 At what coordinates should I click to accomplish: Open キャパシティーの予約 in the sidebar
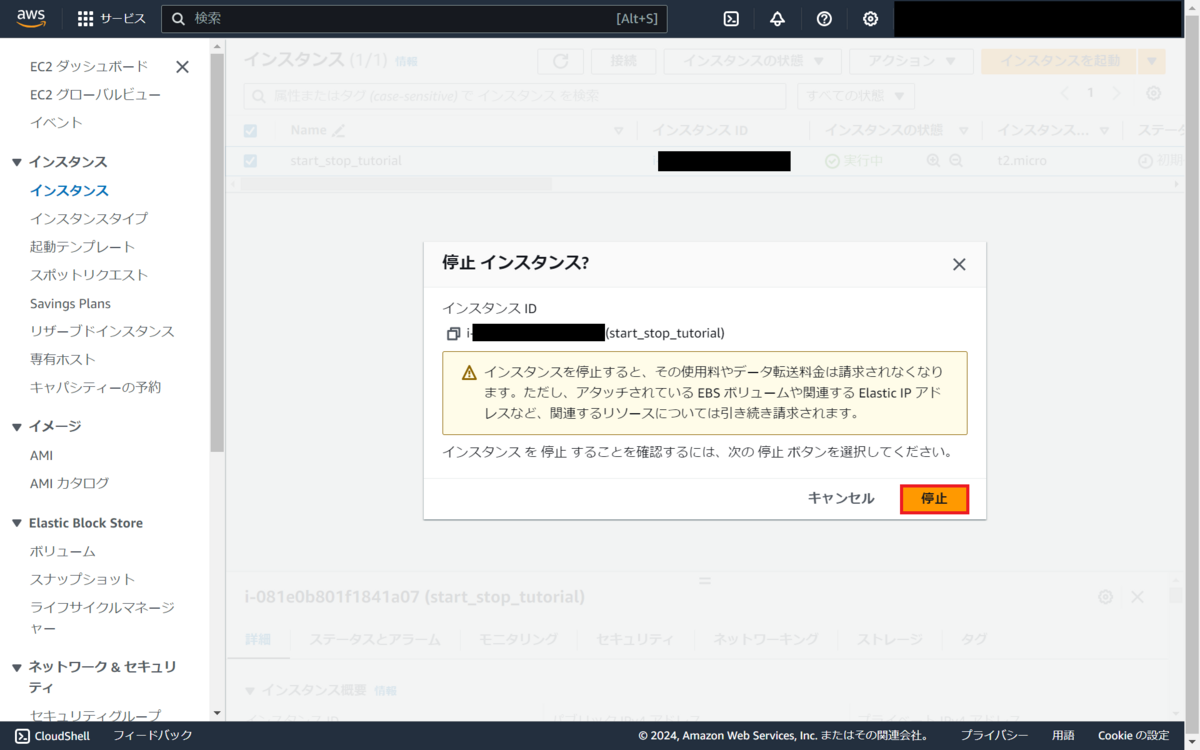tap(95, 387)
